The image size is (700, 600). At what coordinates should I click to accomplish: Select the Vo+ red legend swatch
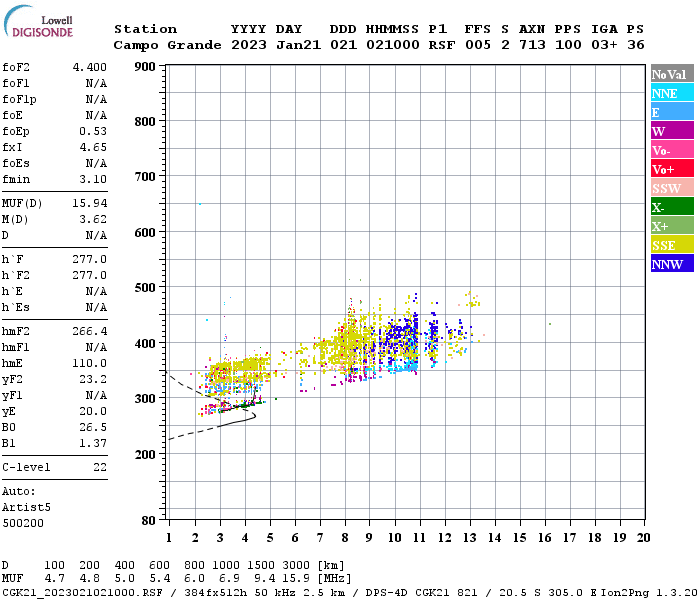tap(672, 169)
